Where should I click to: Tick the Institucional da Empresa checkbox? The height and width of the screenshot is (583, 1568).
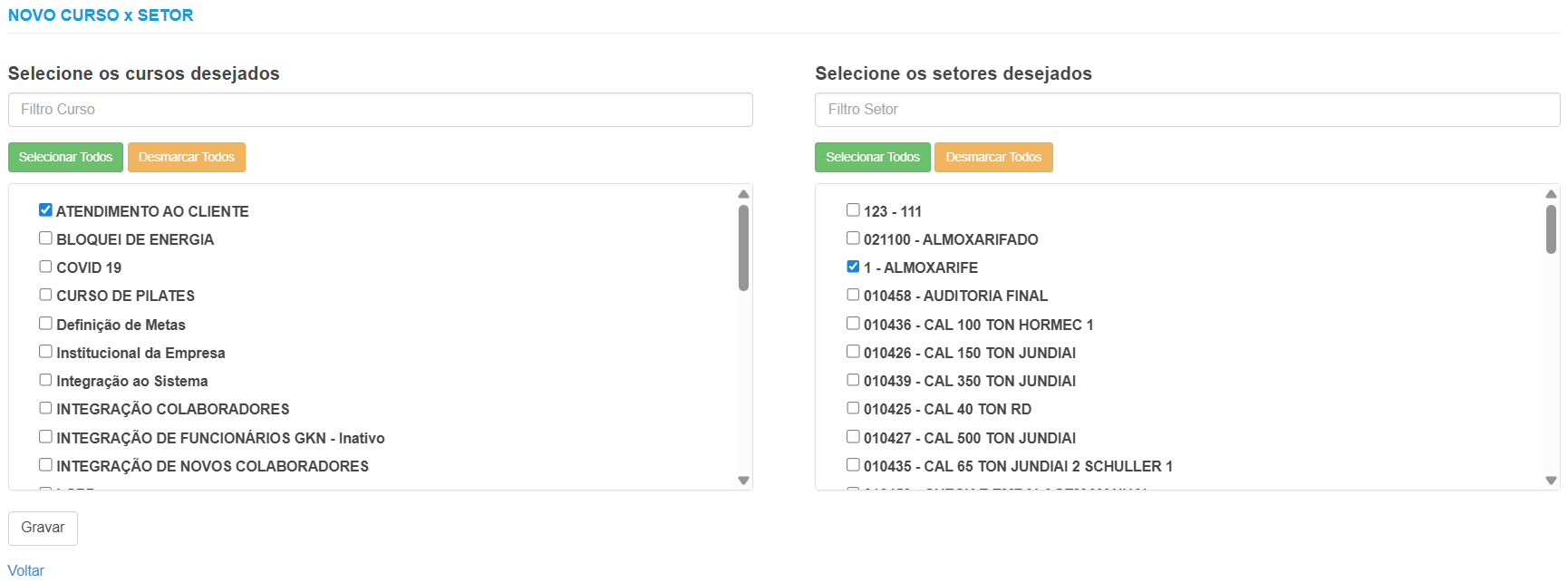point(45,352)
